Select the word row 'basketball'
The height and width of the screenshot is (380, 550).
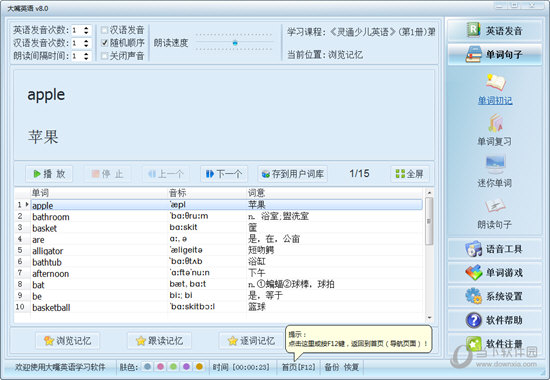[227, 307]
